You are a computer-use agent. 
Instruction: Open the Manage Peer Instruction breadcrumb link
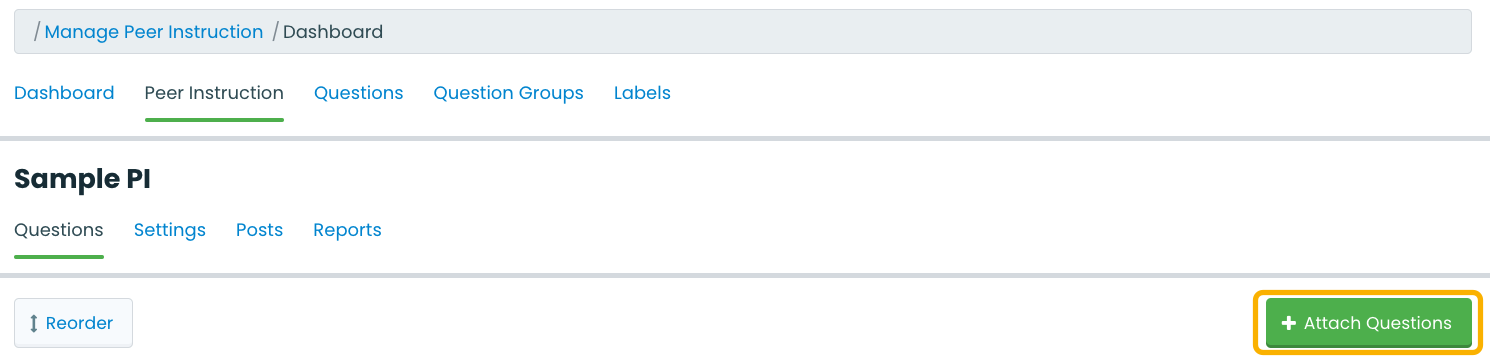coord(154,32)
